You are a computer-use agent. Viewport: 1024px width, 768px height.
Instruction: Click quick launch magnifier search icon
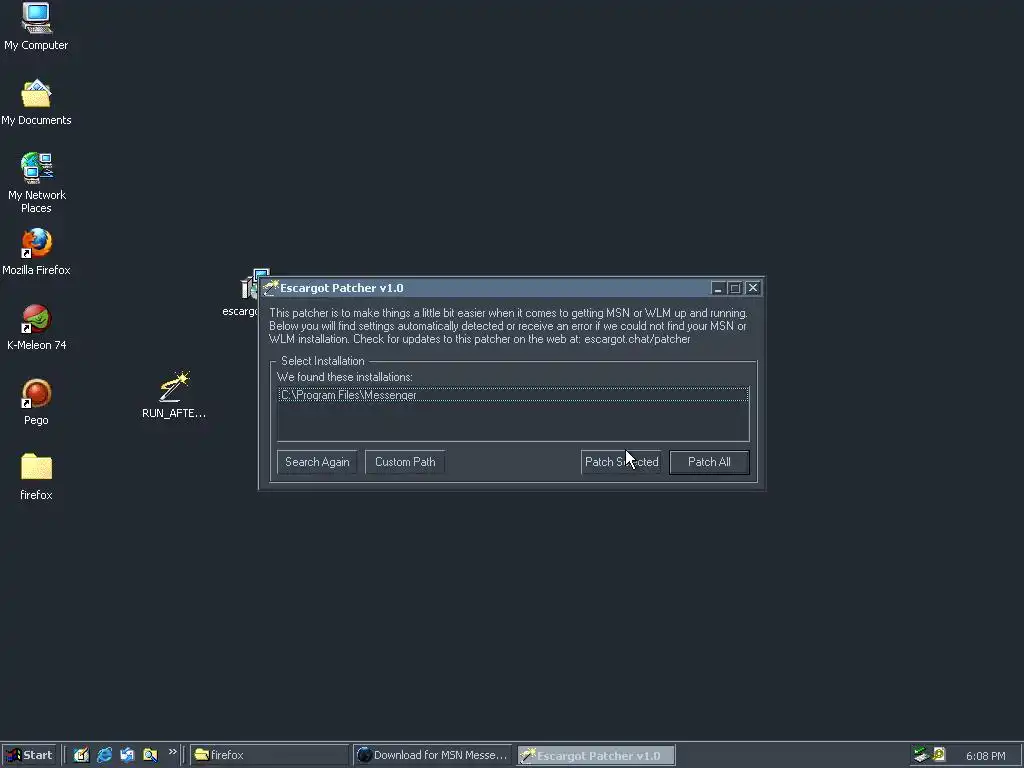[x=150, y=756]
